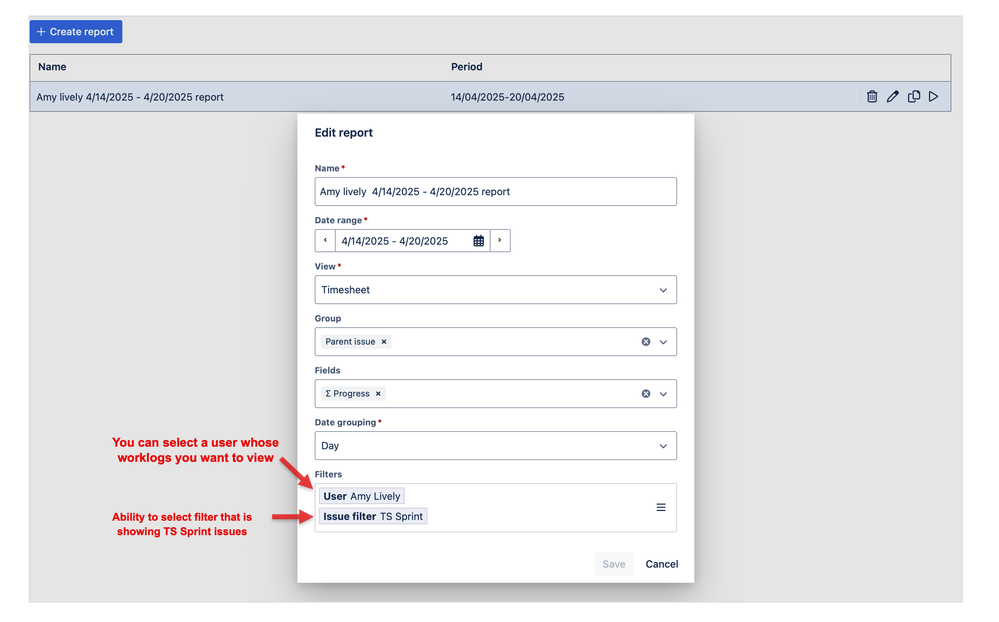Viewport: 999px width, 622px height.
Task: Open the Date grouping dropdown showing Day
Action: click(x=662, y=445)
